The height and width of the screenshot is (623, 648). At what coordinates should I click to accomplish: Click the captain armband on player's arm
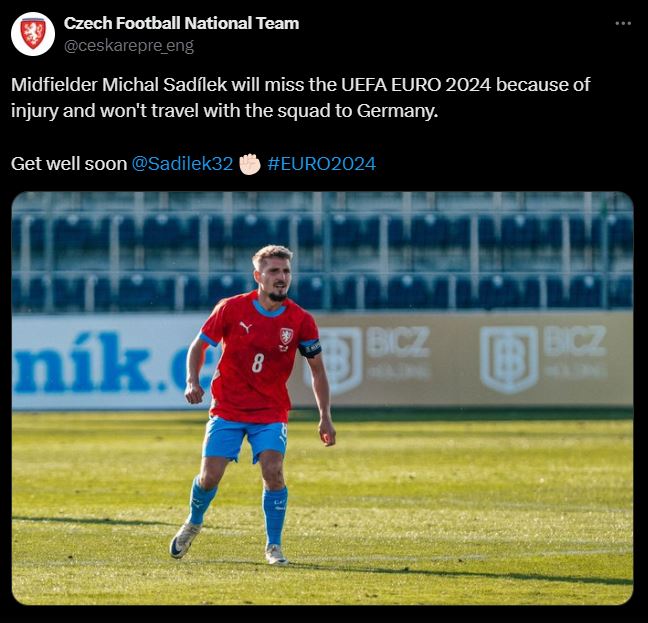click(310, 349)
